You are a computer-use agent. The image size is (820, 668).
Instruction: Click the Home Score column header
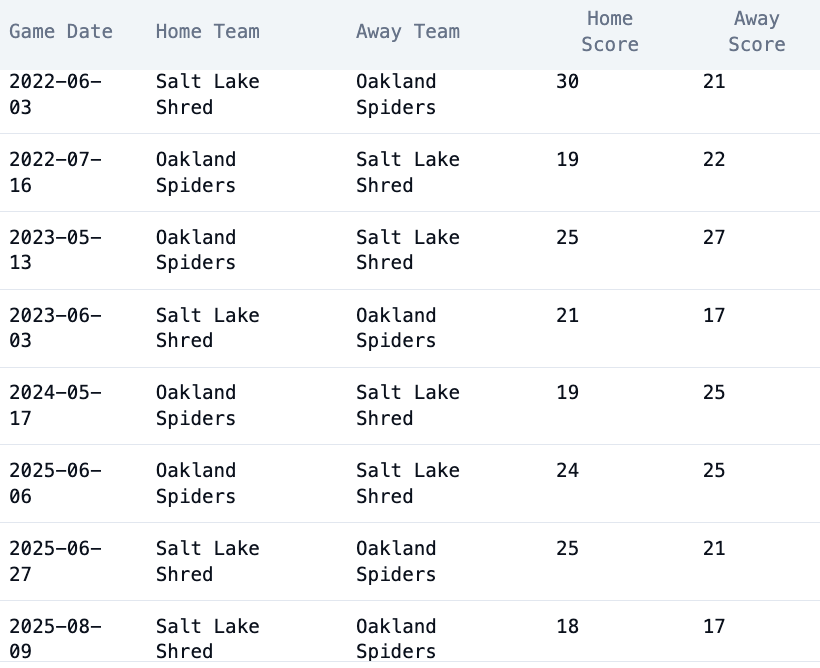609,32
